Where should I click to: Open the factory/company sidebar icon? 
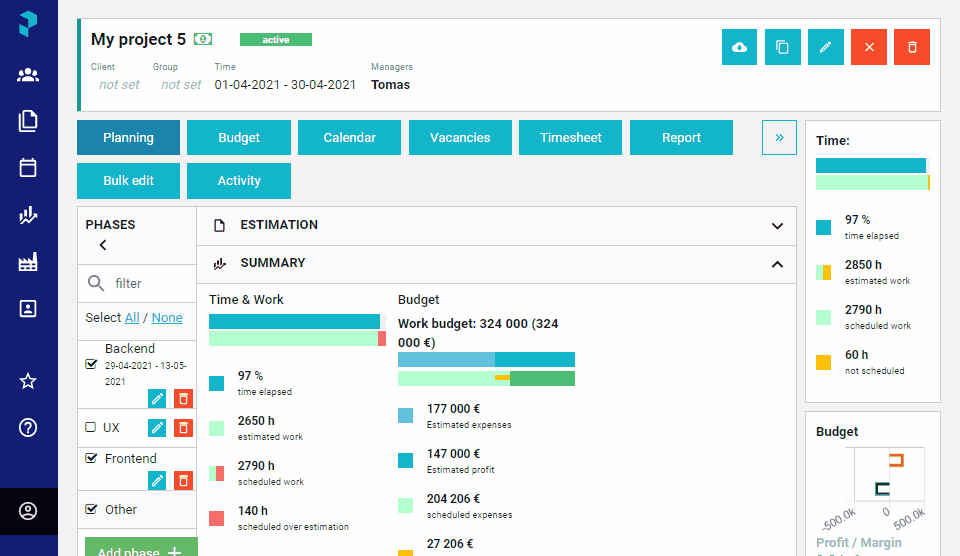coord(28,262)
